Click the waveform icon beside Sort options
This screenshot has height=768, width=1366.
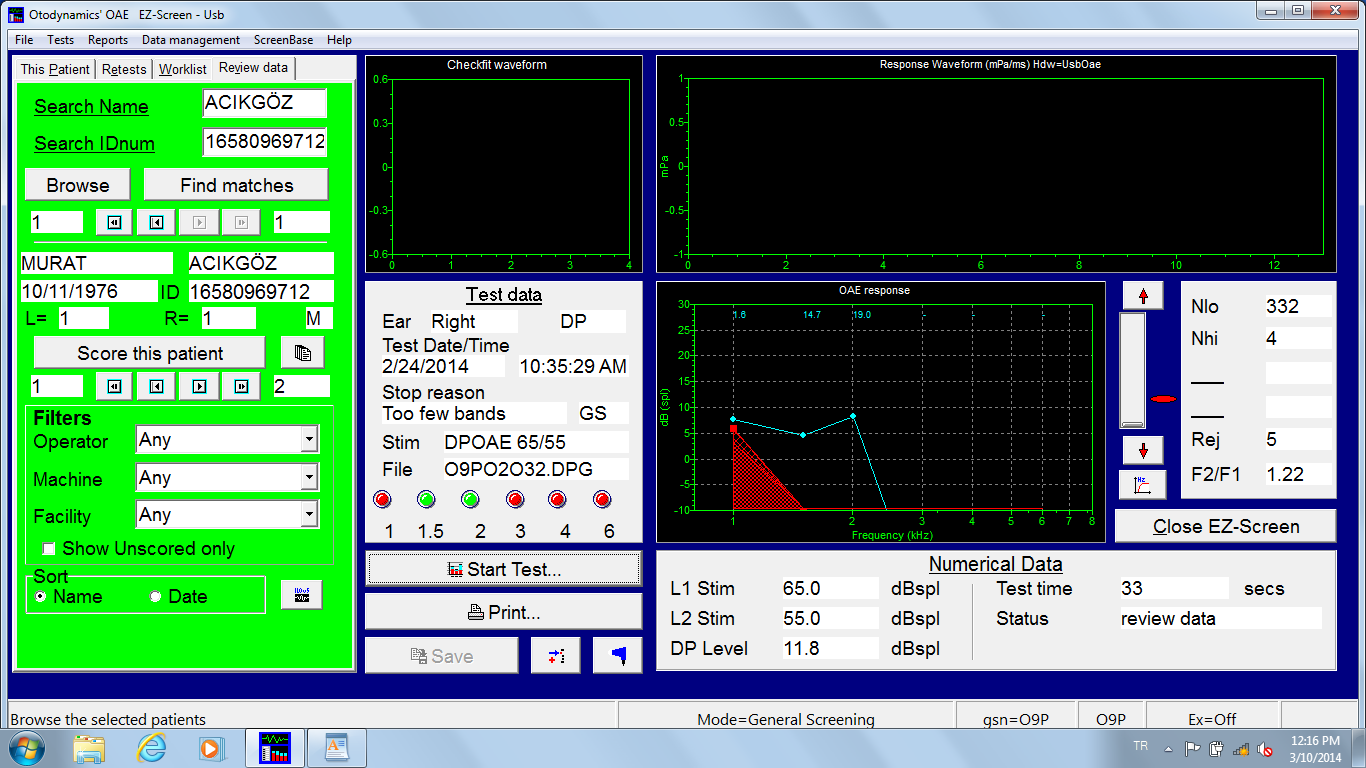302,595
